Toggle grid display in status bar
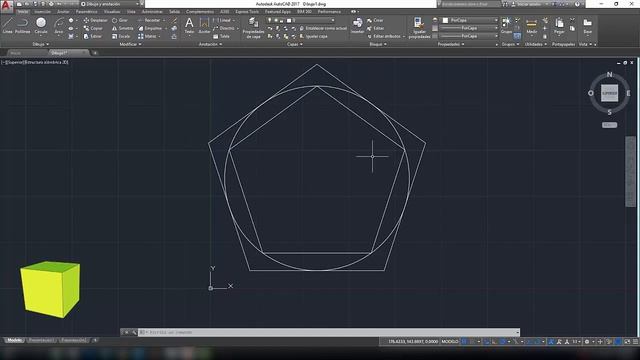 pos(464,342)
